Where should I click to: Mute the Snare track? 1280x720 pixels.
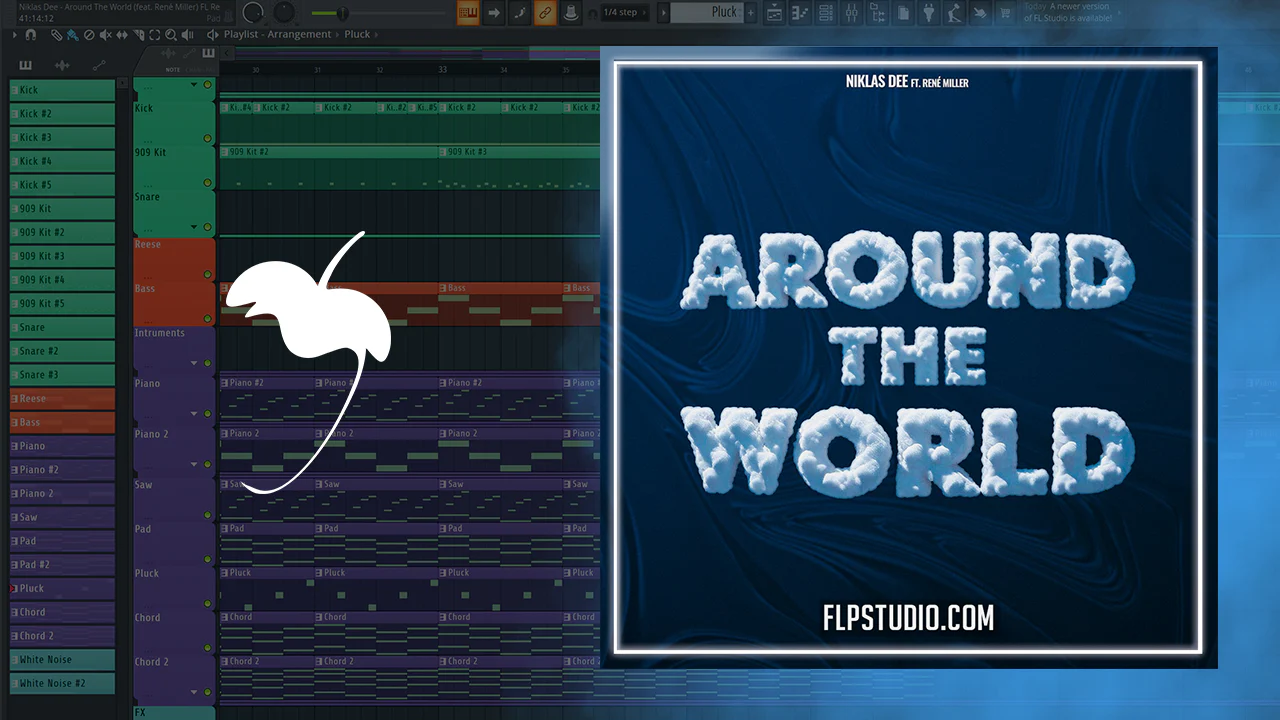click(207, 227)
